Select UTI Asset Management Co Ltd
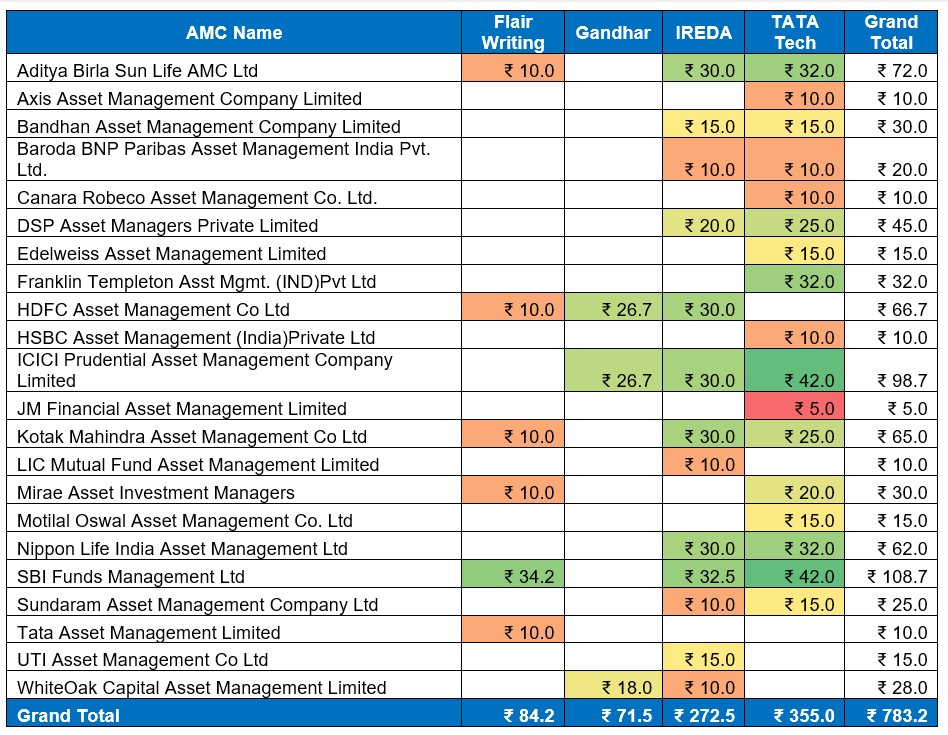948x735 pixels. point(143,659)
